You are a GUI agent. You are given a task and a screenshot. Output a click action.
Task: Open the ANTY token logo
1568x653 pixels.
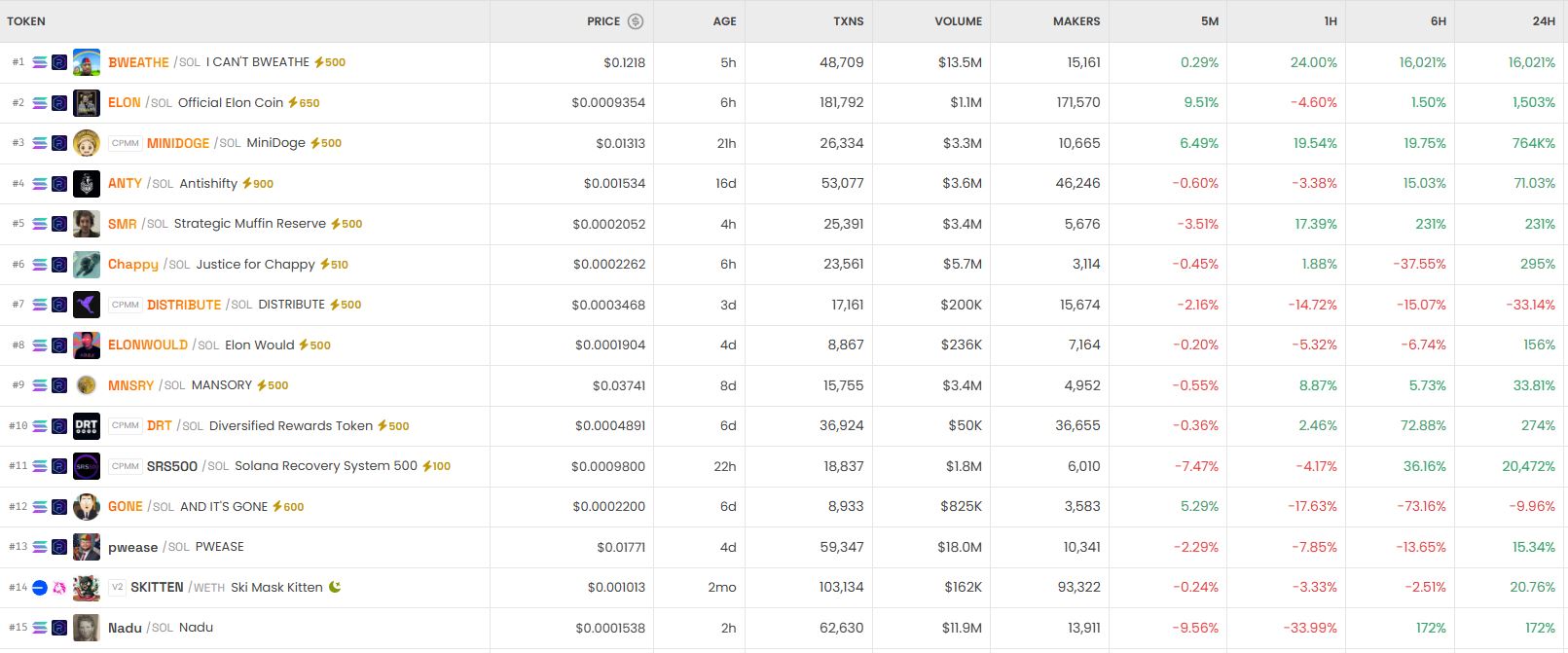point(87,183)
